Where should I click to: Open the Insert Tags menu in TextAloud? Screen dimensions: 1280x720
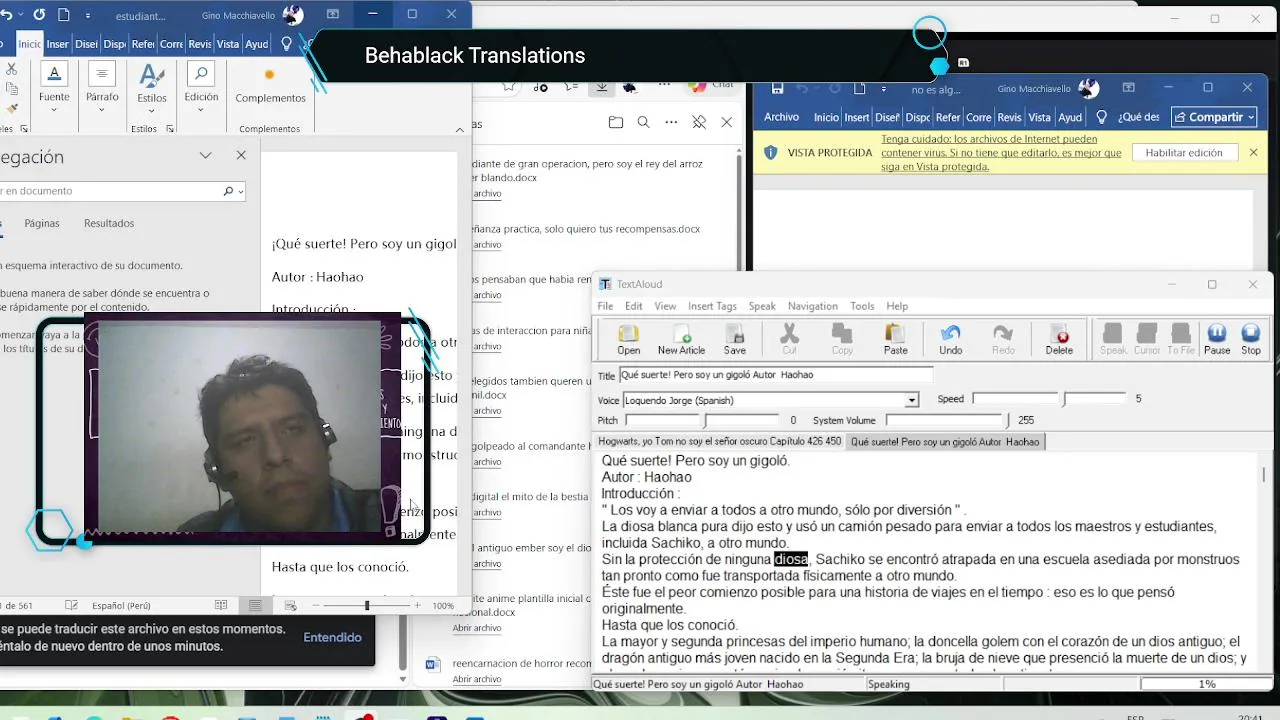coord(712,306)
